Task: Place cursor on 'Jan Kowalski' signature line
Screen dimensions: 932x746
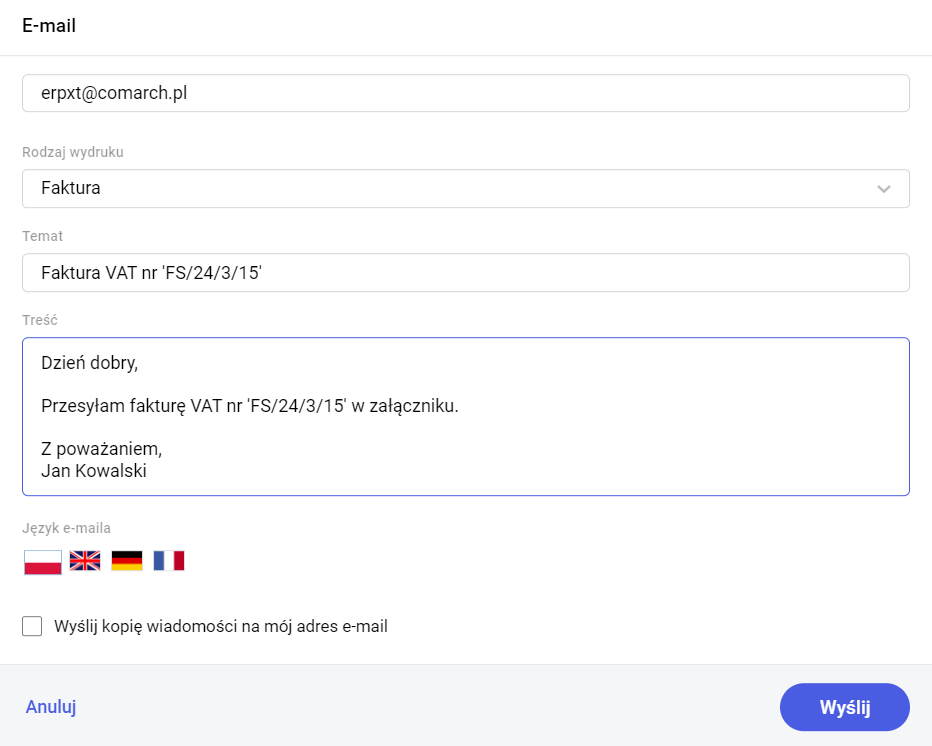Action: point(94,471)
